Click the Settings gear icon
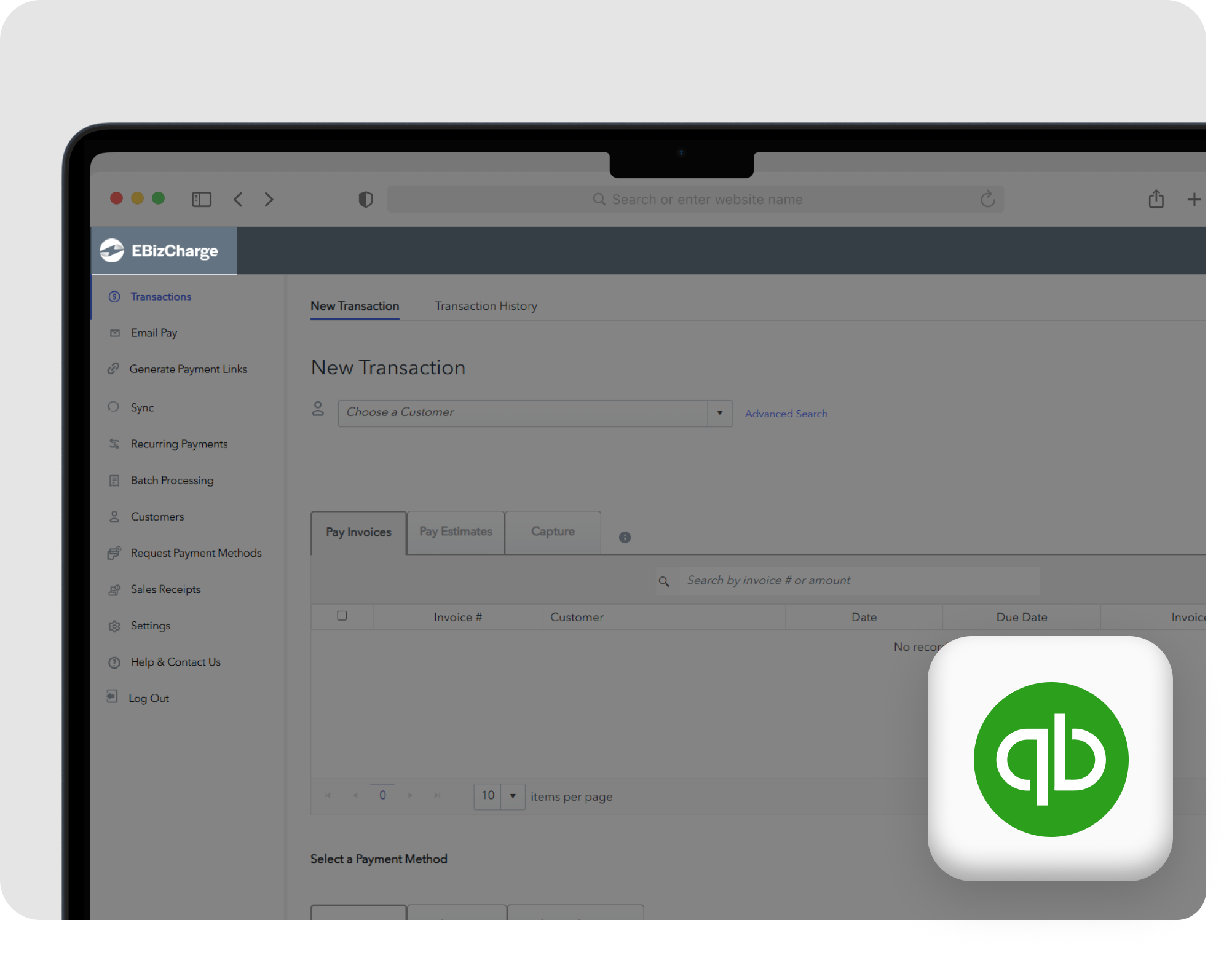 [x=114, y=626]
